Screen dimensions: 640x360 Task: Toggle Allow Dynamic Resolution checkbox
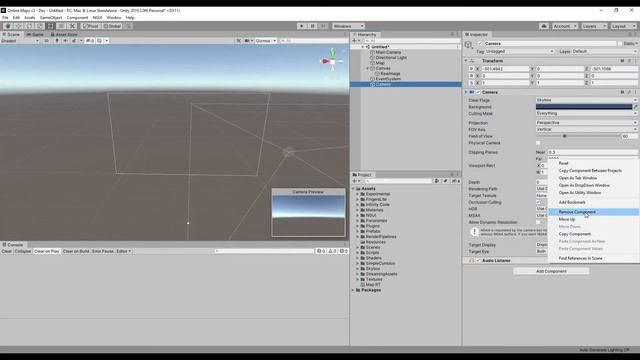(x=538, y=222)
